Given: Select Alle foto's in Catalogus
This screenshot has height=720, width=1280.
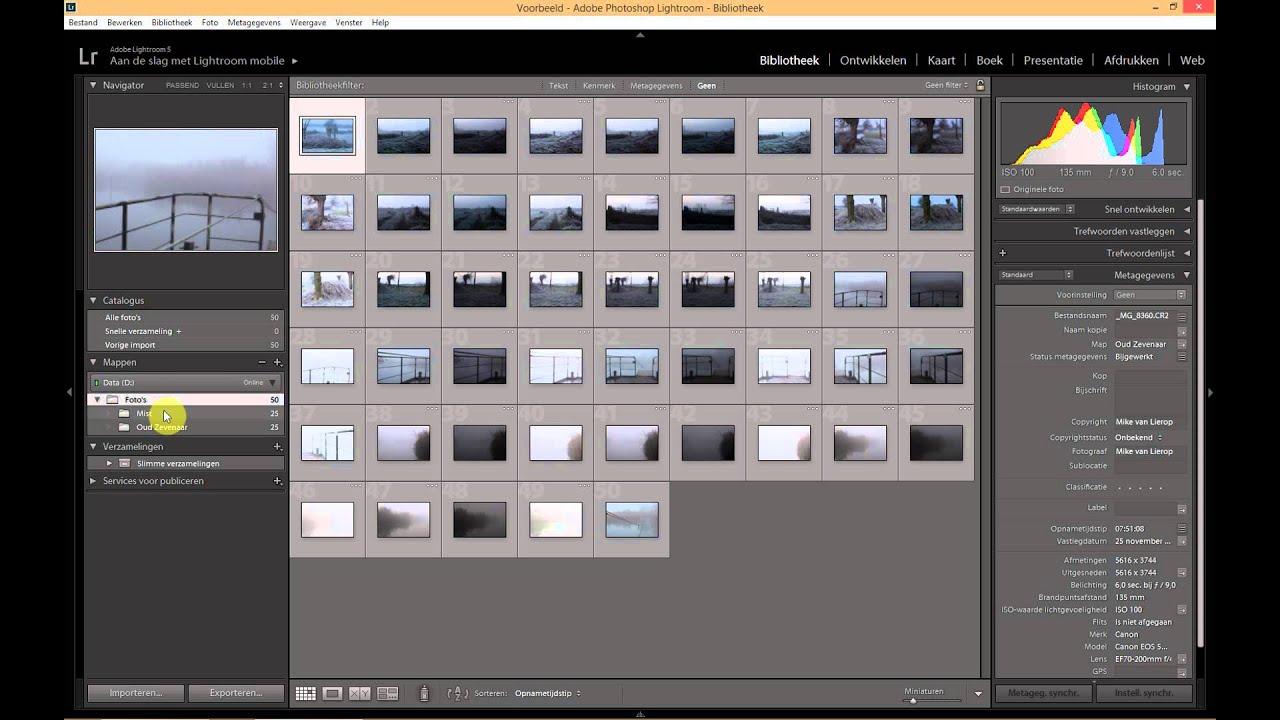Looking at the screenshot, I should pos(185,317).
